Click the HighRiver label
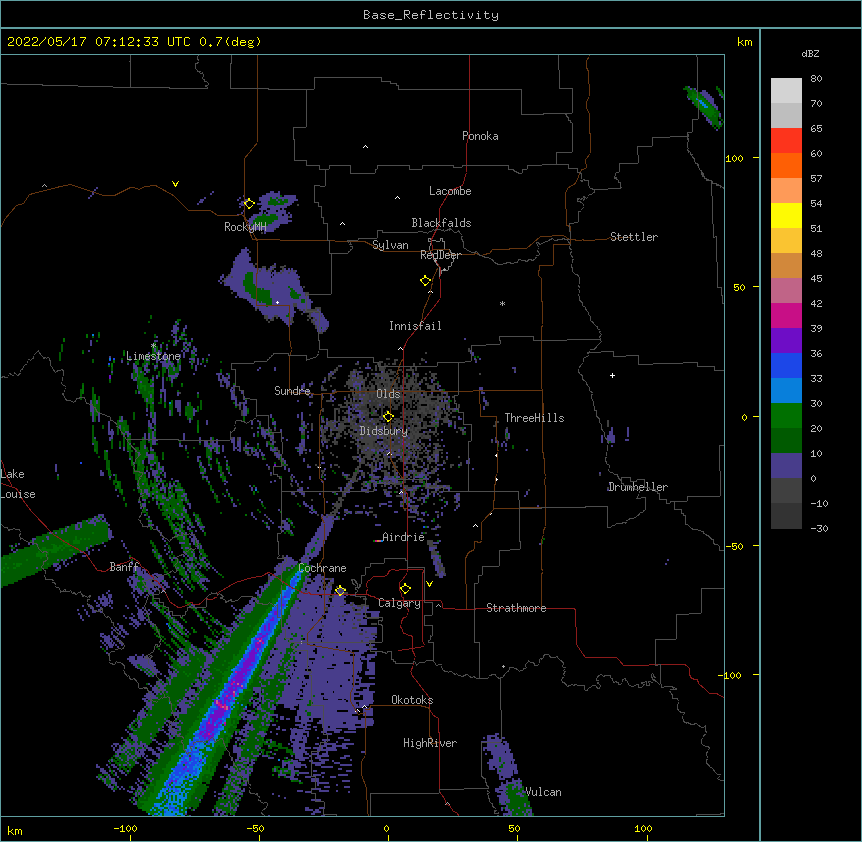The image size is (862, 842). coord(430,743)
